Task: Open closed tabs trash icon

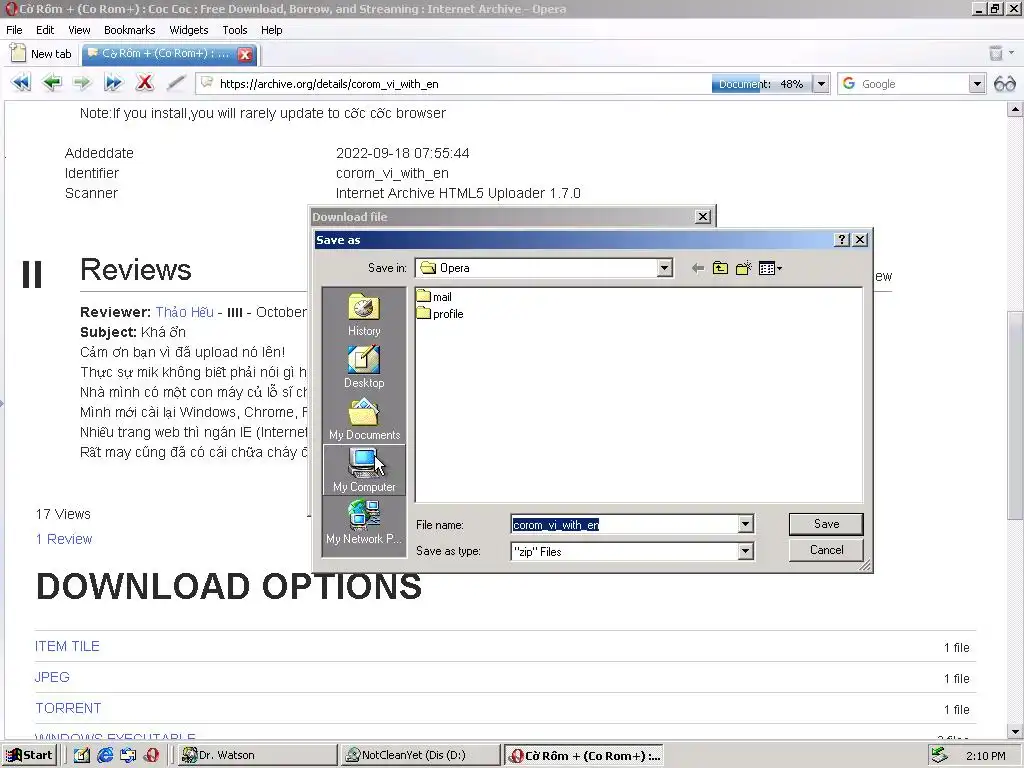Action: (x=996, y=53)
